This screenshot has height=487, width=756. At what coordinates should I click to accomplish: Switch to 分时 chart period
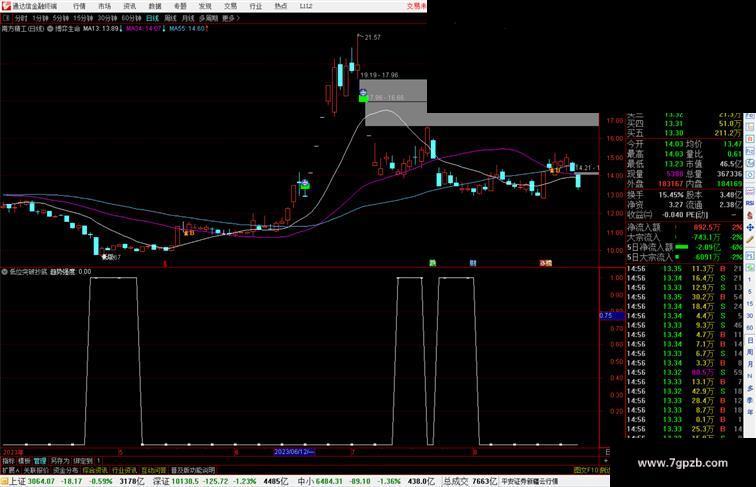[x=21, y=18]
